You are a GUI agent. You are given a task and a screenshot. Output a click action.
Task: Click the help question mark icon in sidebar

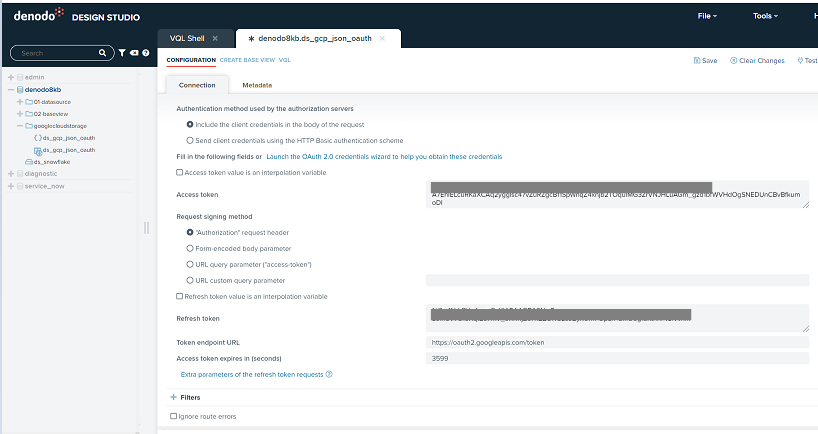coord(146,53)
